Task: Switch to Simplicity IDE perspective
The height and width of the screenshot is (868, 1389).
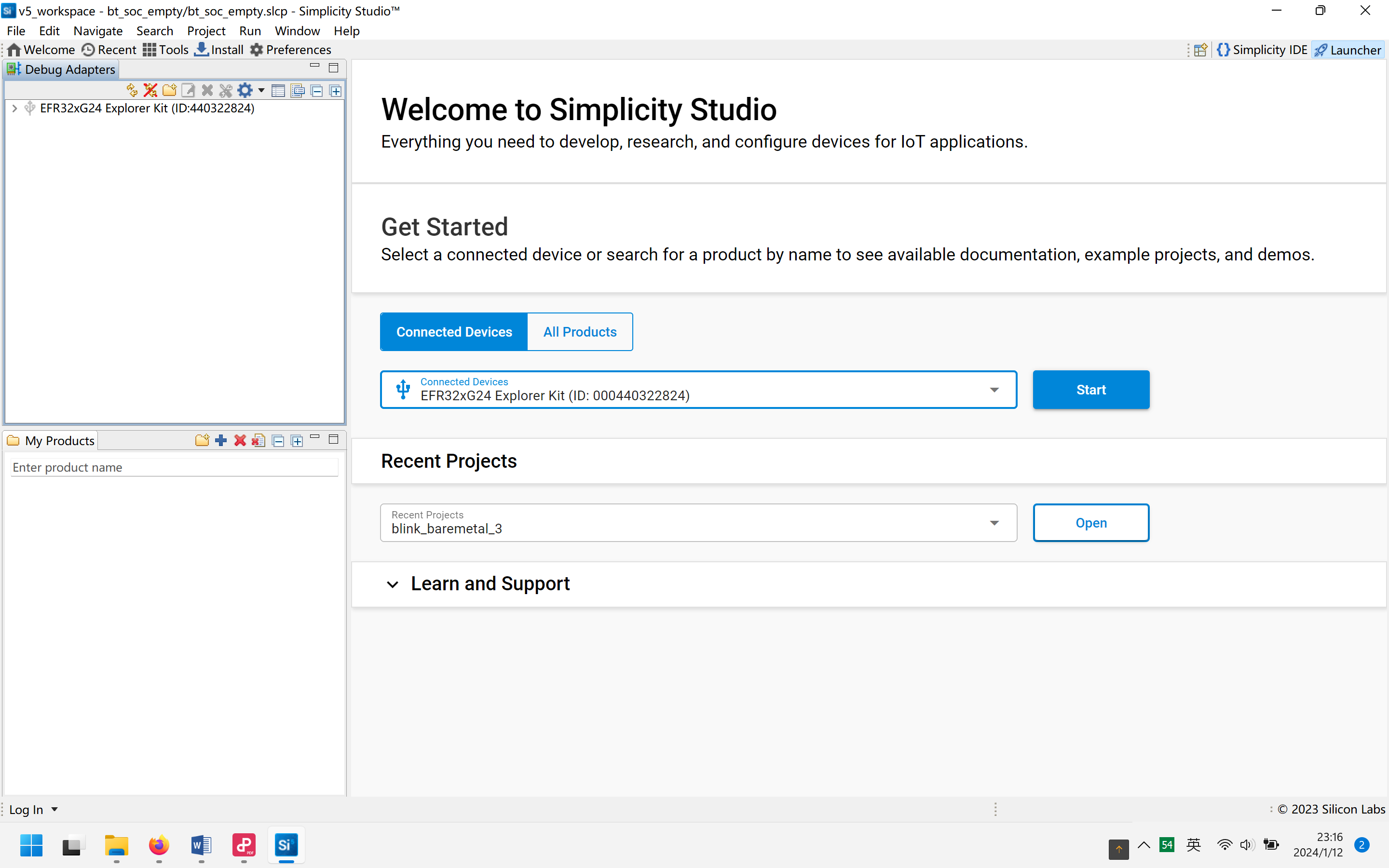Action: click(1262, 50)
